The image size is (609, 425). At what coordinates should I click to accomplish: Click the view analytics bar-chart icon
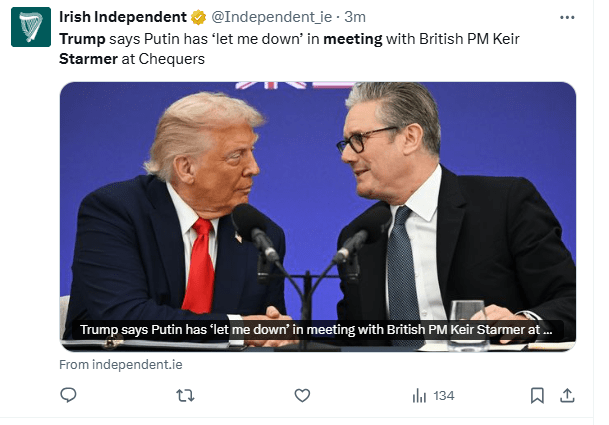tap(420, 396)
